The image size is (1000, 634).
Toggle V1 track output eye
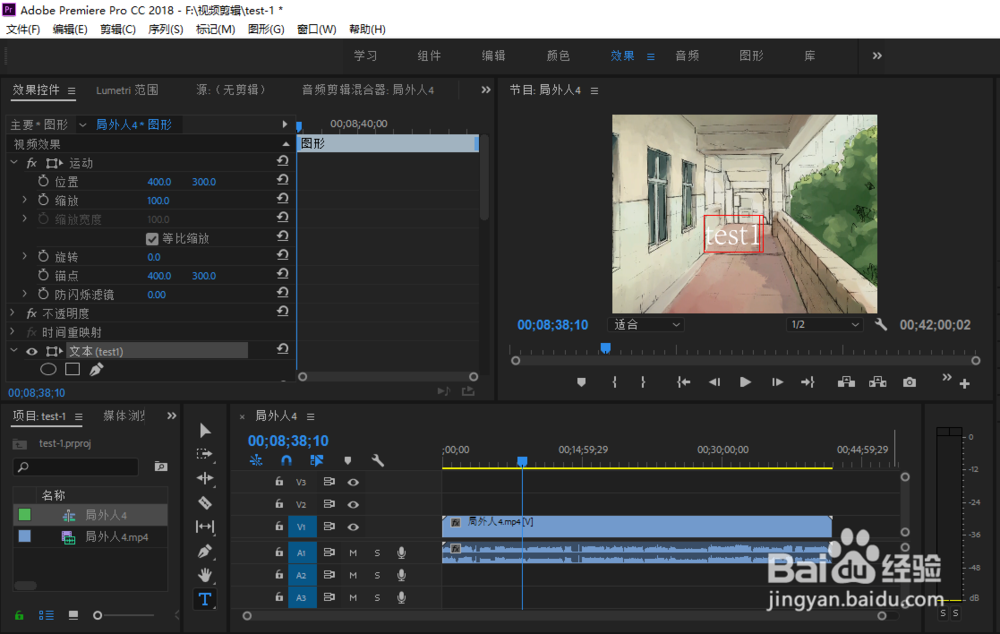point(353,527)
